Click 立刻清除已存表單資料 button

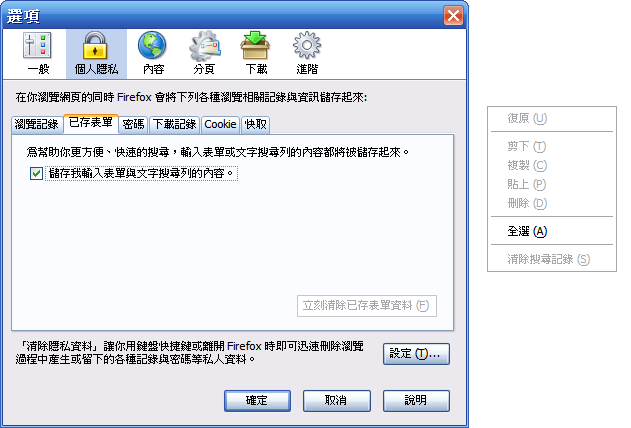tap(367, 306)
